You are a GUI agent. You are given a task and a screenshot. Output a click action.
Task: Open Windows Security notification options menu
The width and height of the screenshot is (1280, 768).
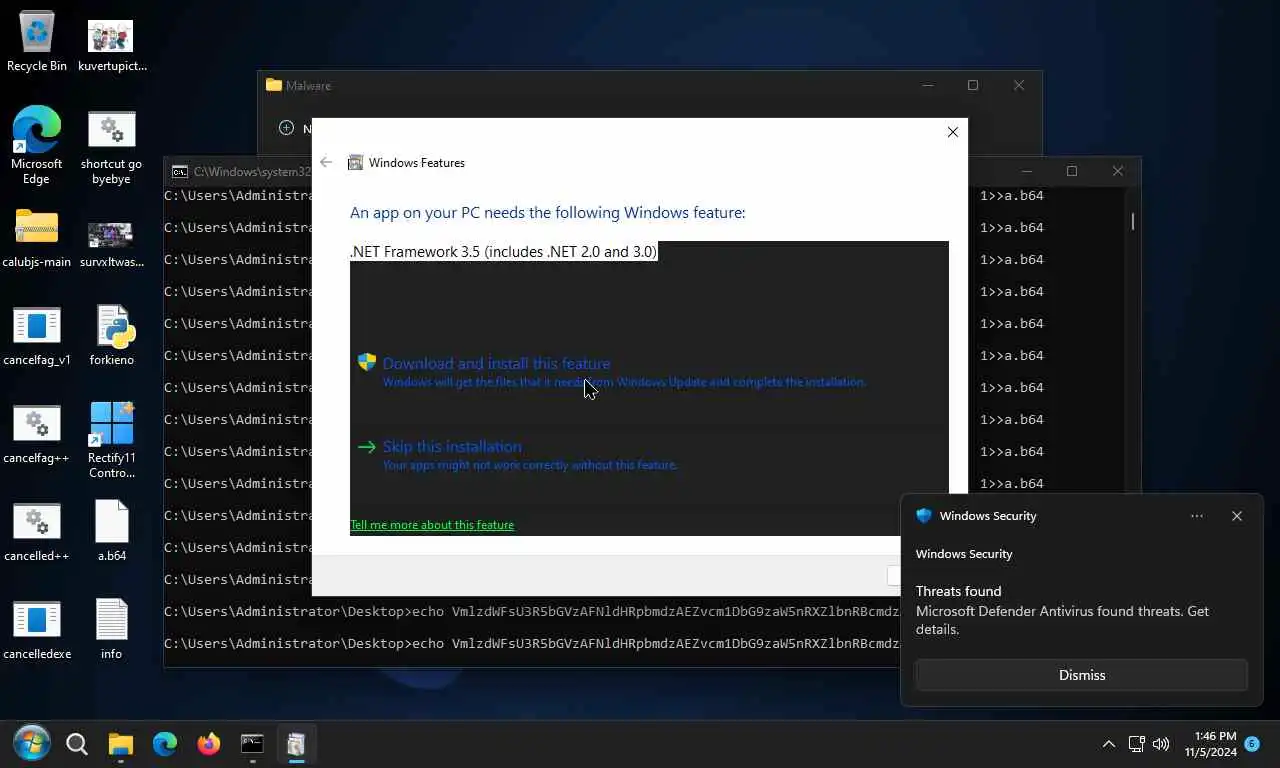(x=1197, y=516)
